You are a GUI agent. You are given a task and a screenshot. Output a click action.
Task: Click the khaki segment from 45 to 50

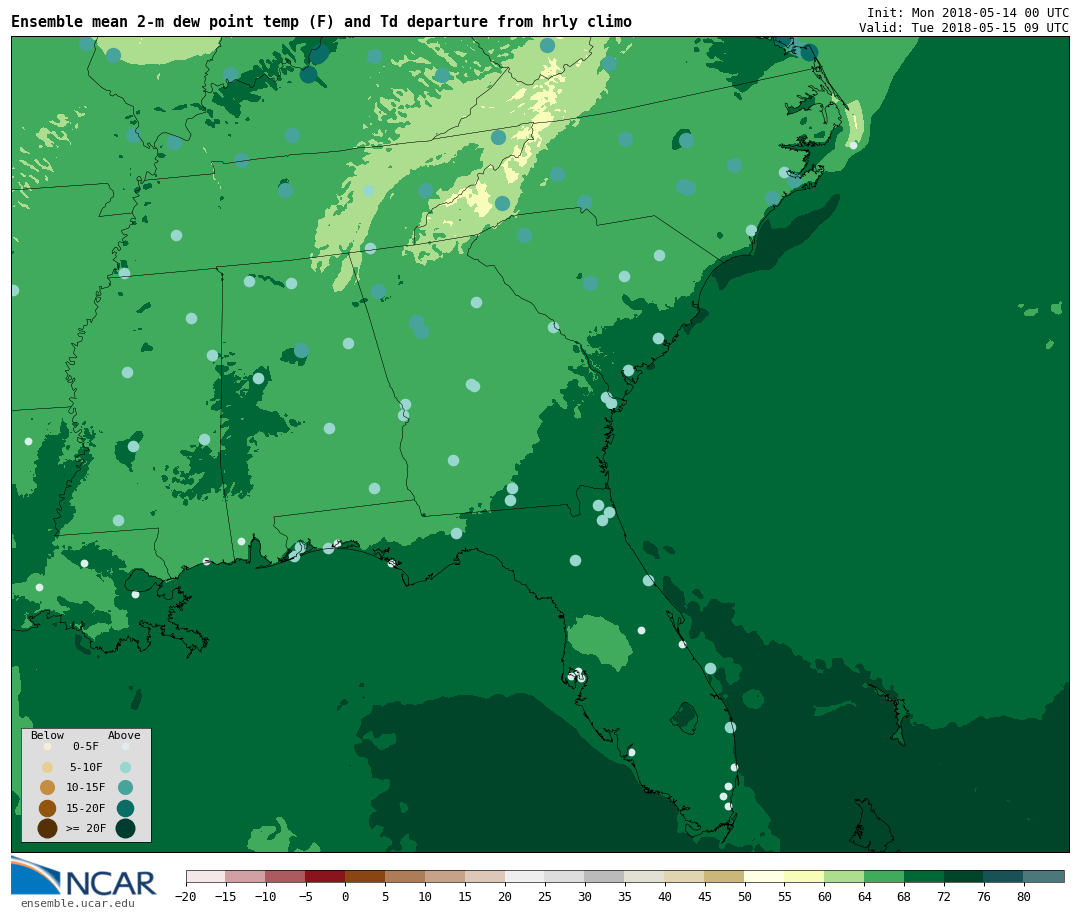coord(725,876)
